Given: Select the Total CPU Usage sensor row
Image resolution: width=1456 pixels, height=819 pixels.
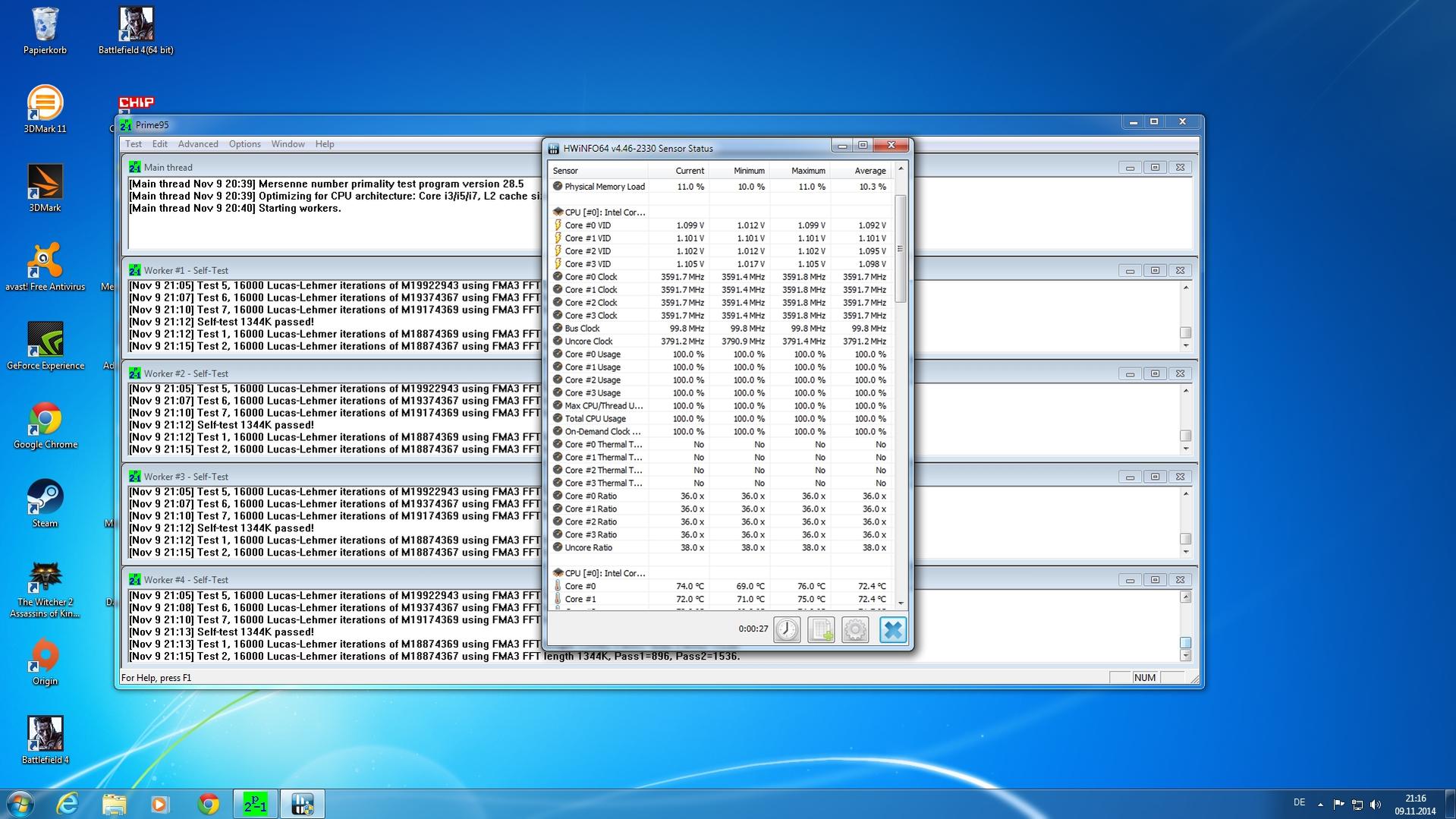Looking at the screenshot, I should (719, 419).
